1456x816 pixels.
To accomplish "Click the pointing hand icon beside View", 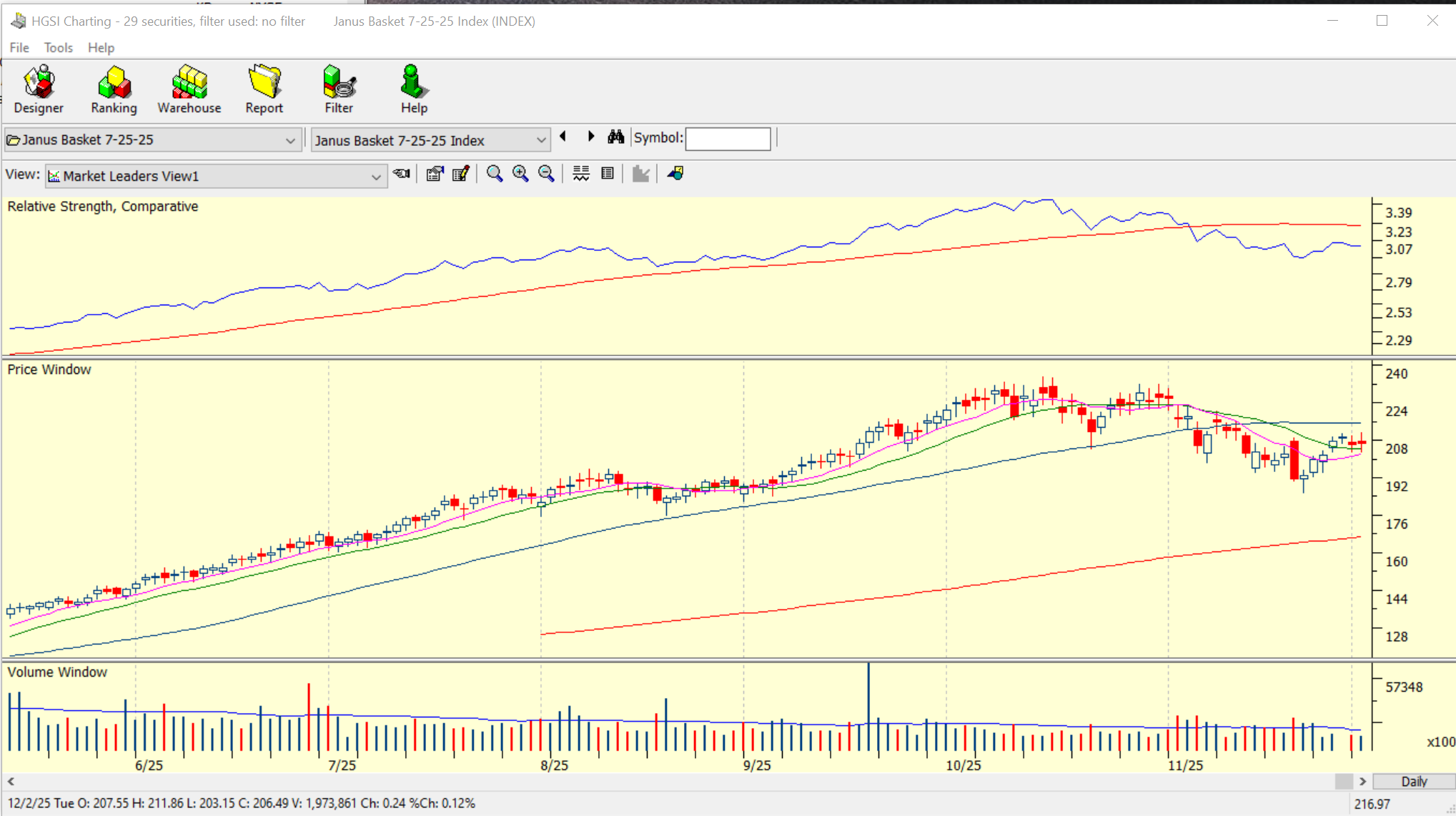I will pos(402,174).
